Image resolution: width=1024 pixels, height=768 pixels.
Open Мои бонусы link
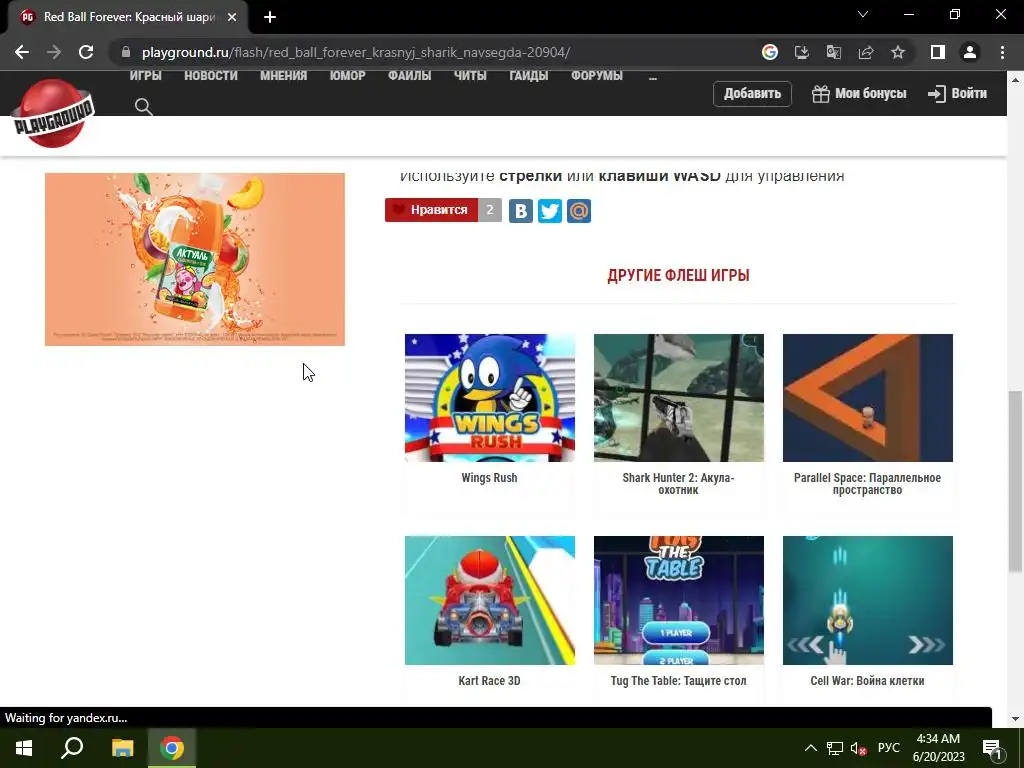coord(859,93)
